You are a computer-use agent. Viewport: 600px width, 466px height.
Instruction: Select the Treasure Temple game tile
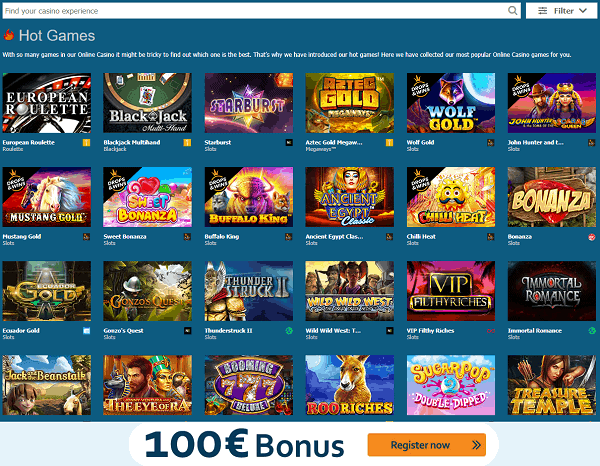pyautogui.click(x=552, y=385)
